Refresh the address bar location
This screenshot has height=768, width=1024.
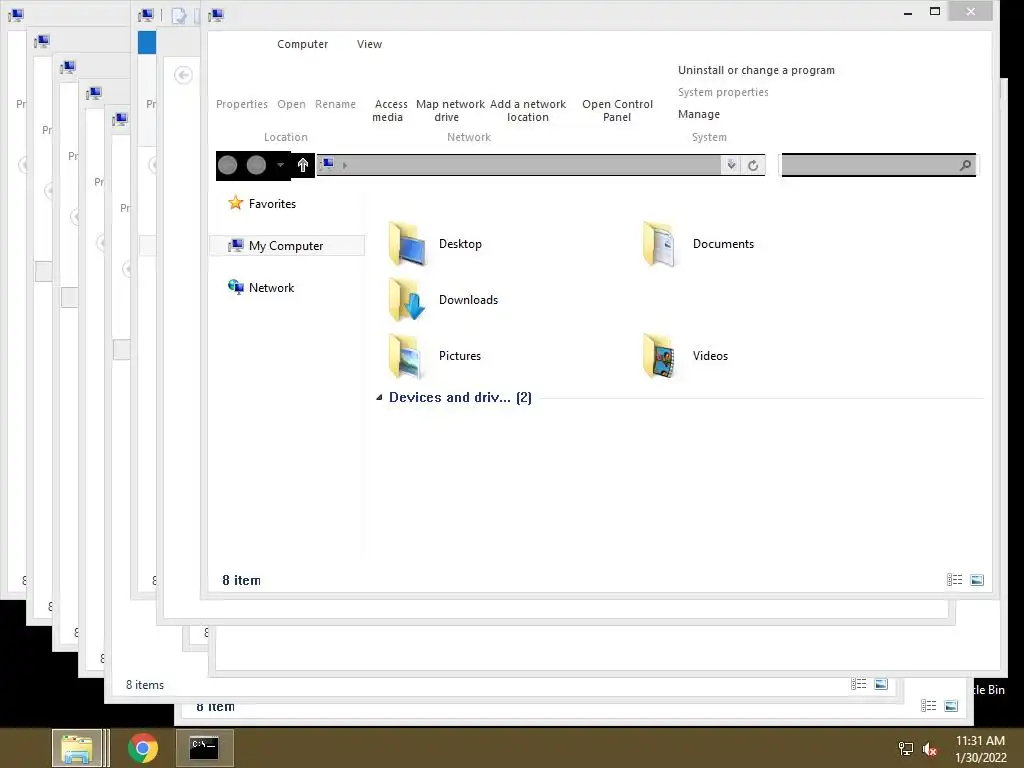753,165
